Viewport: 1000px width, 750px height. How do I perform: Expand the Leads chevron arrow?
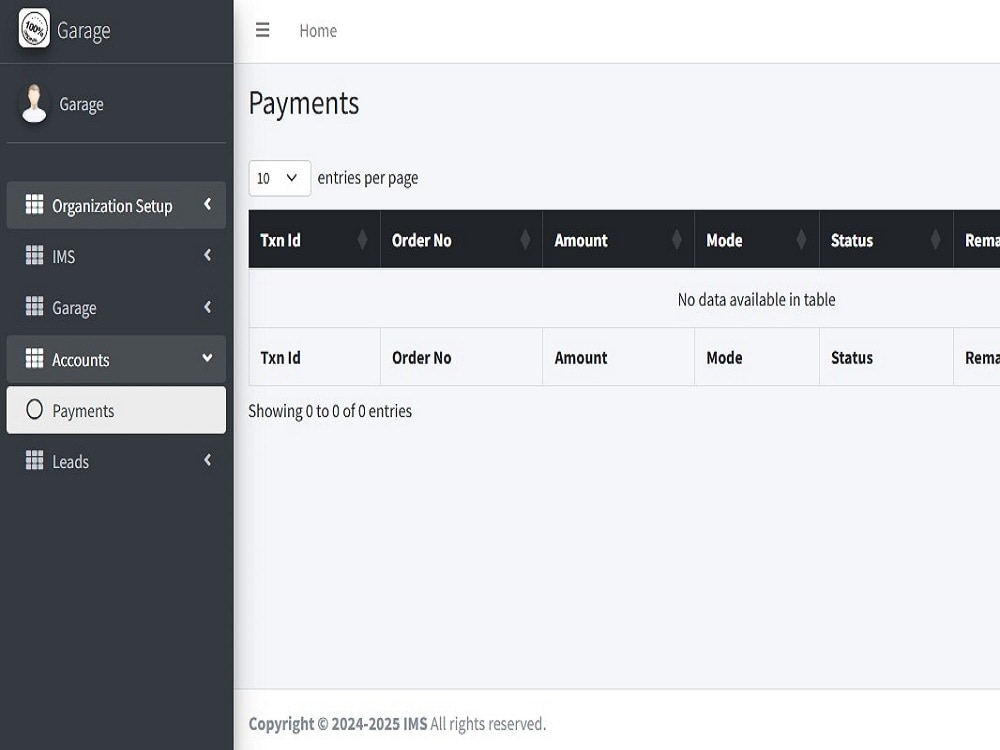(x=207, y=460)
